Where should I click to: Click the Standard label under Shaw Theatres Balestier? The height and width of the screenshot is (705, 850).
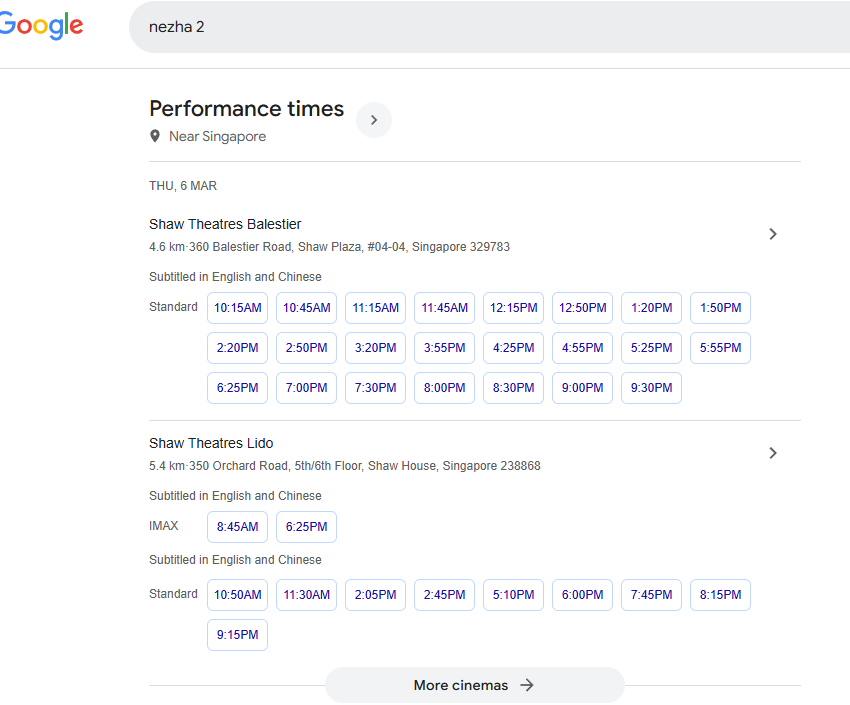(173, 307)
